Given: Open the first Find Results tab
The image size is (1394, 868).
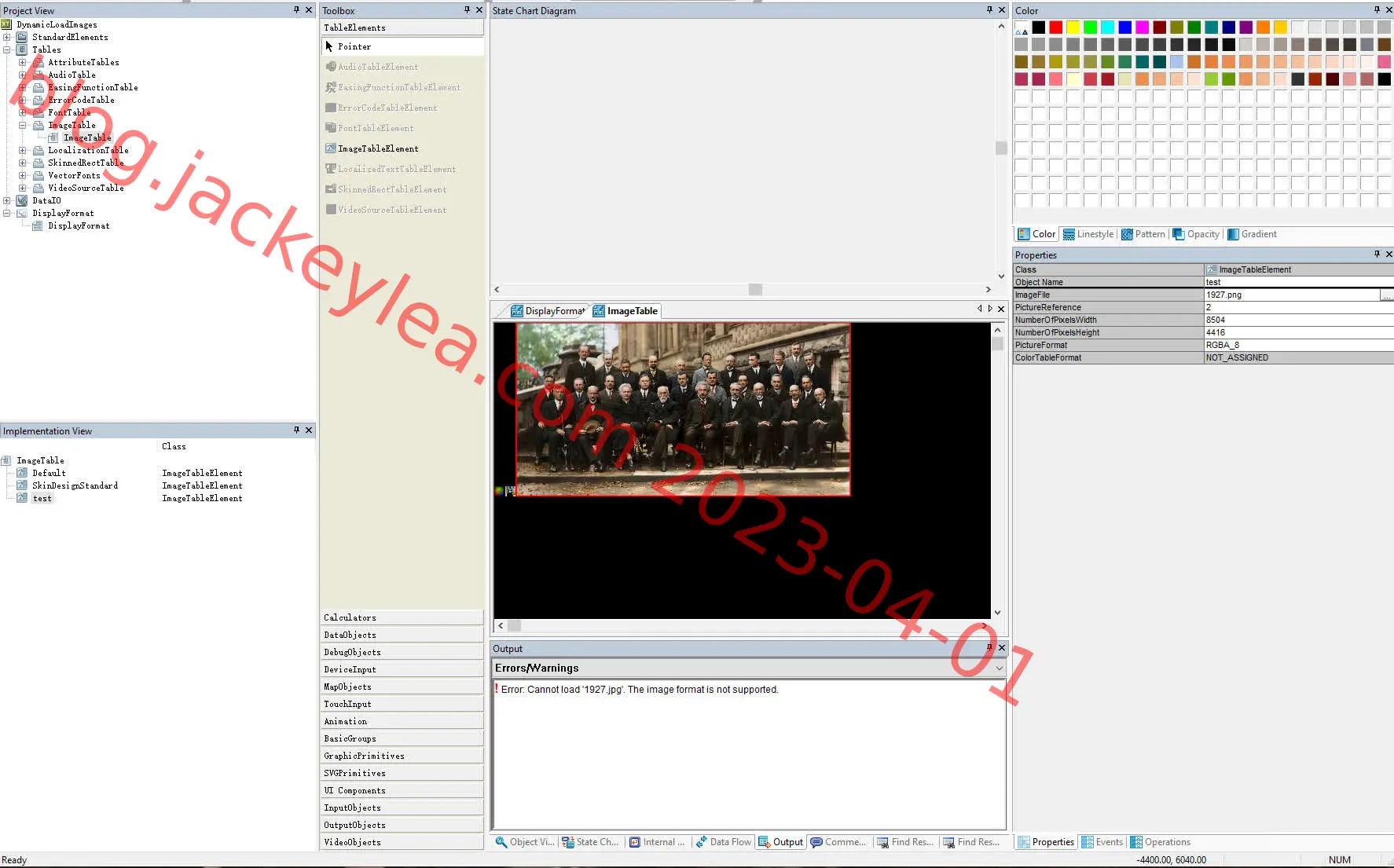Looking at the screenshot, I should click(904, 842).
